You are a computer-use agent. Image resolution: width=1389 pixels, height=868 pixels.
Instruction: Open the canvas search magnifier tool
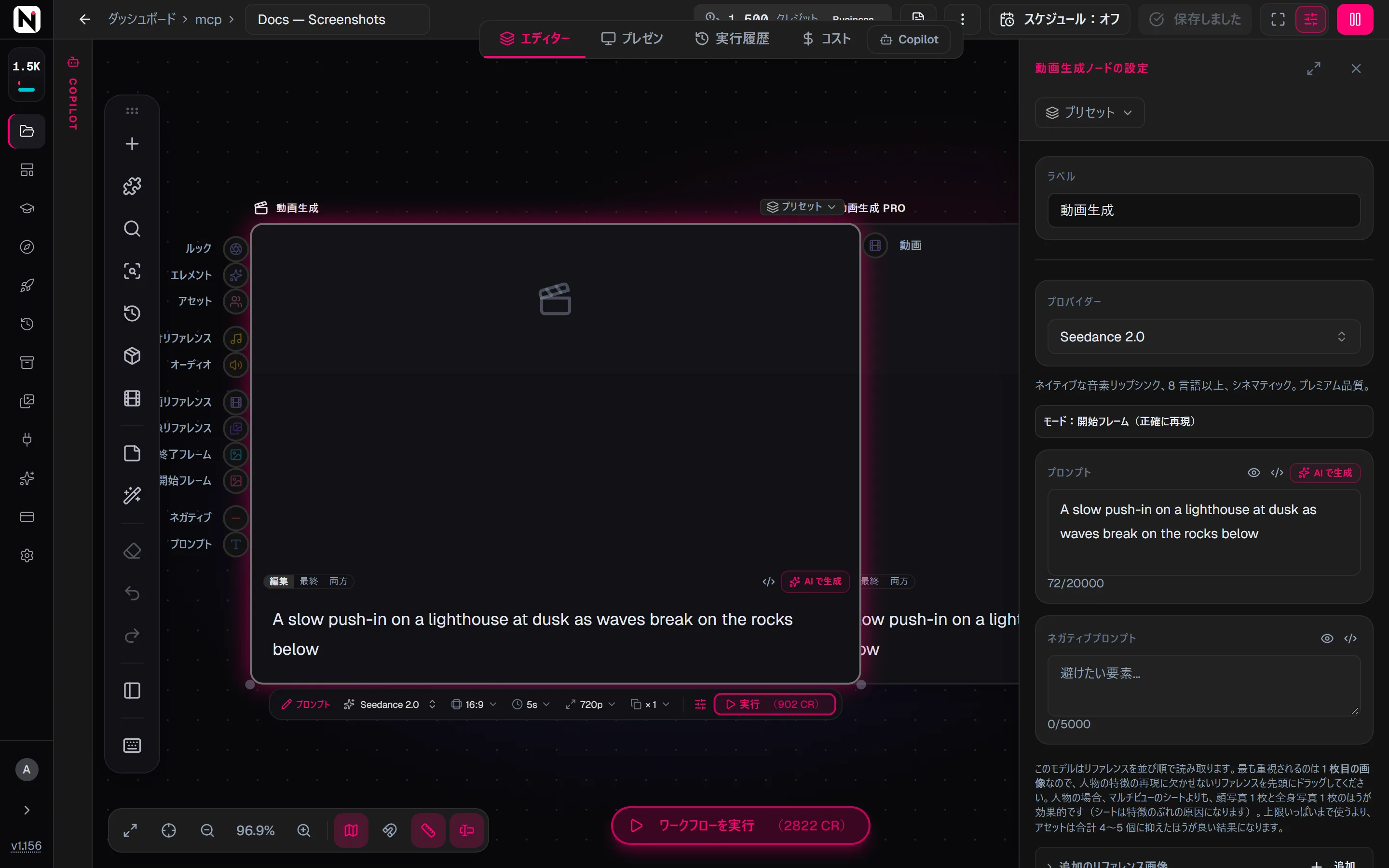click(132, 229)
